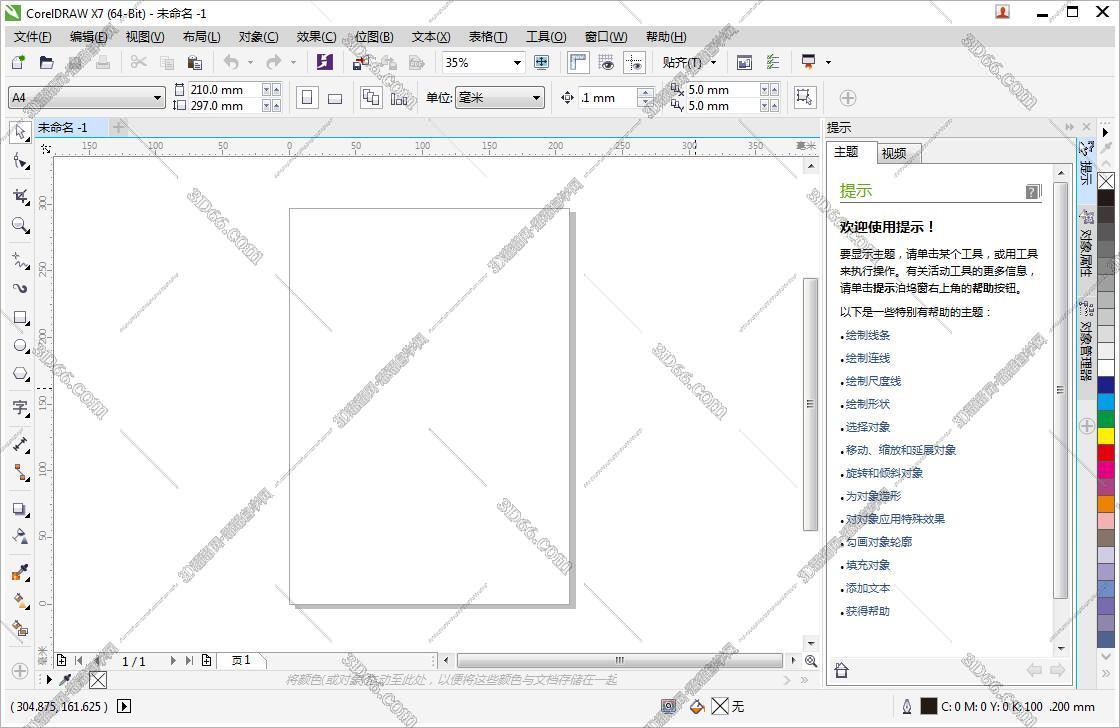Viewport: 1120px width, 728px height.
Task: Select the Text tool (字)
Action: 20,408
